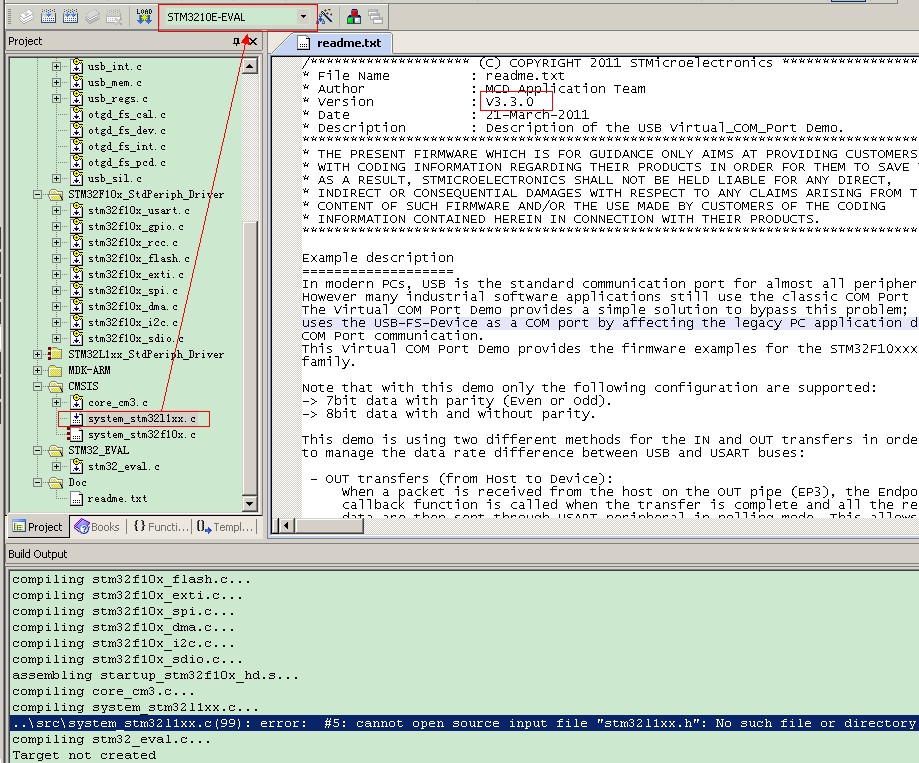919x763 pixels.
Task: Click the STM32L1xx_StdPeriph_Driver folder icon
Action: point(55,354)
